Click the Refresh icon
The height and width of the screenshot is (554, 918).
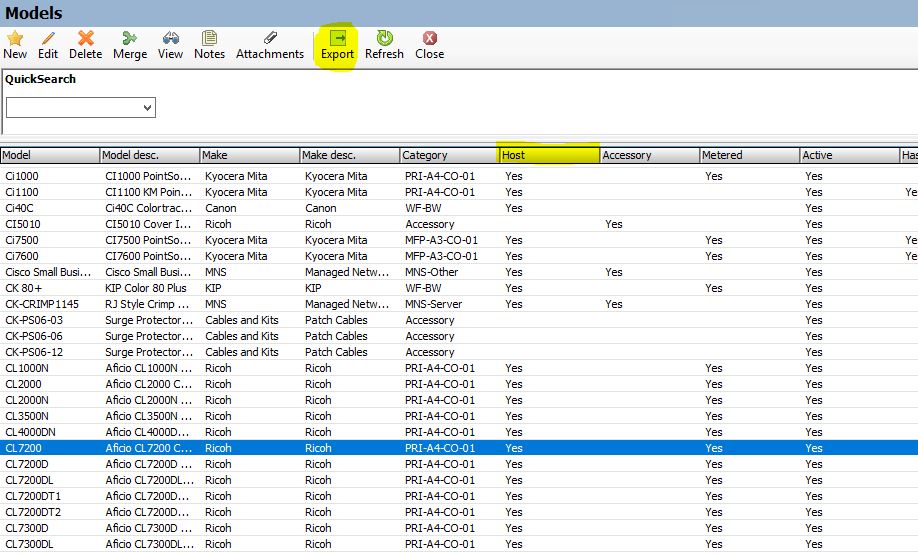(x=384, y=39)
